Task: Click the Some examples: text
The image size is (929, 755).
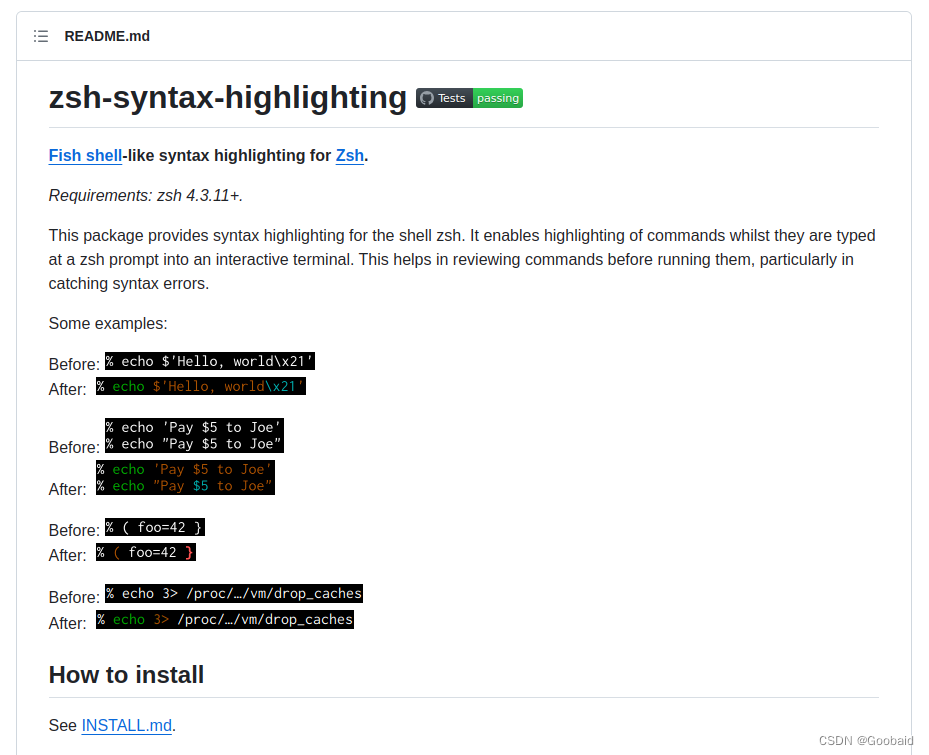Action: coord(108,324)
